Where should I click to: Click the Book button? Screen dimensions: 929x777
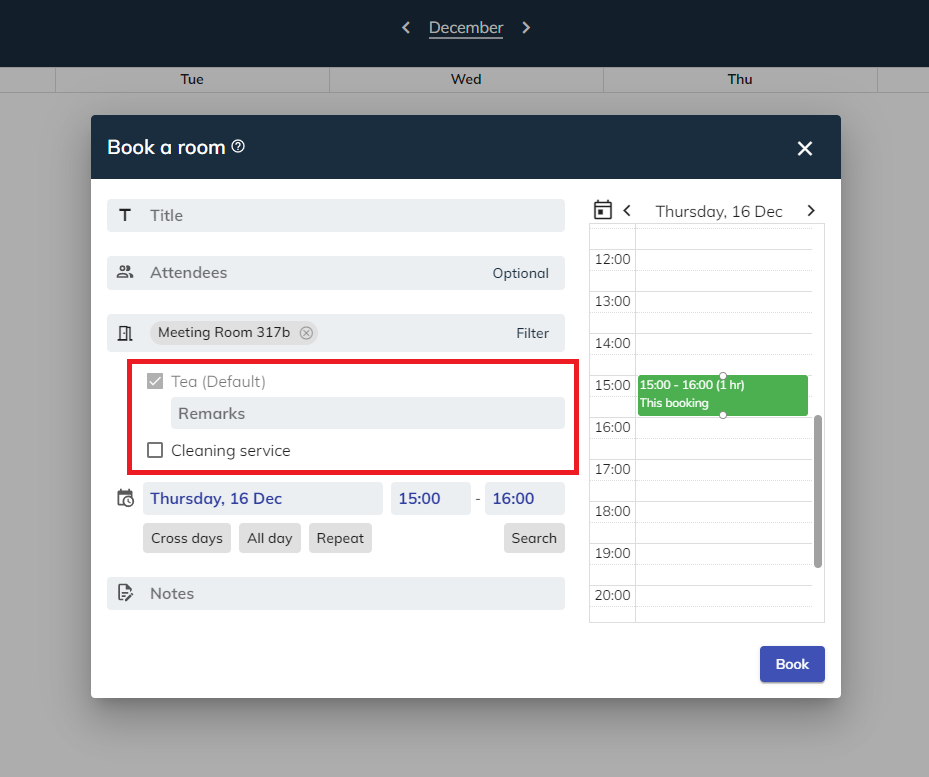click(792, 664)
